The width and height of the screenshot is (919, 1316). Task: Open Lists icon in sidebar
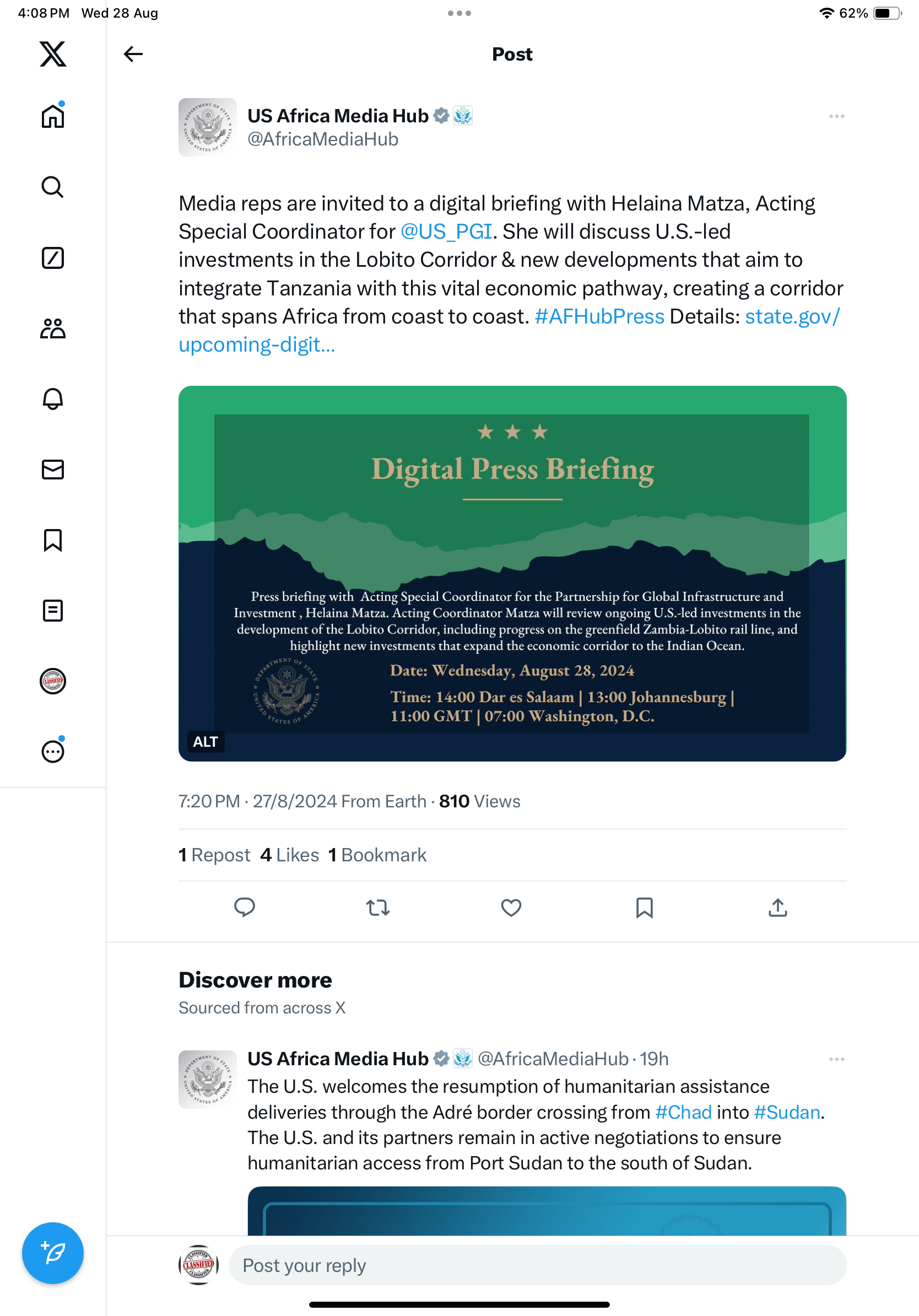pos(53,611)
